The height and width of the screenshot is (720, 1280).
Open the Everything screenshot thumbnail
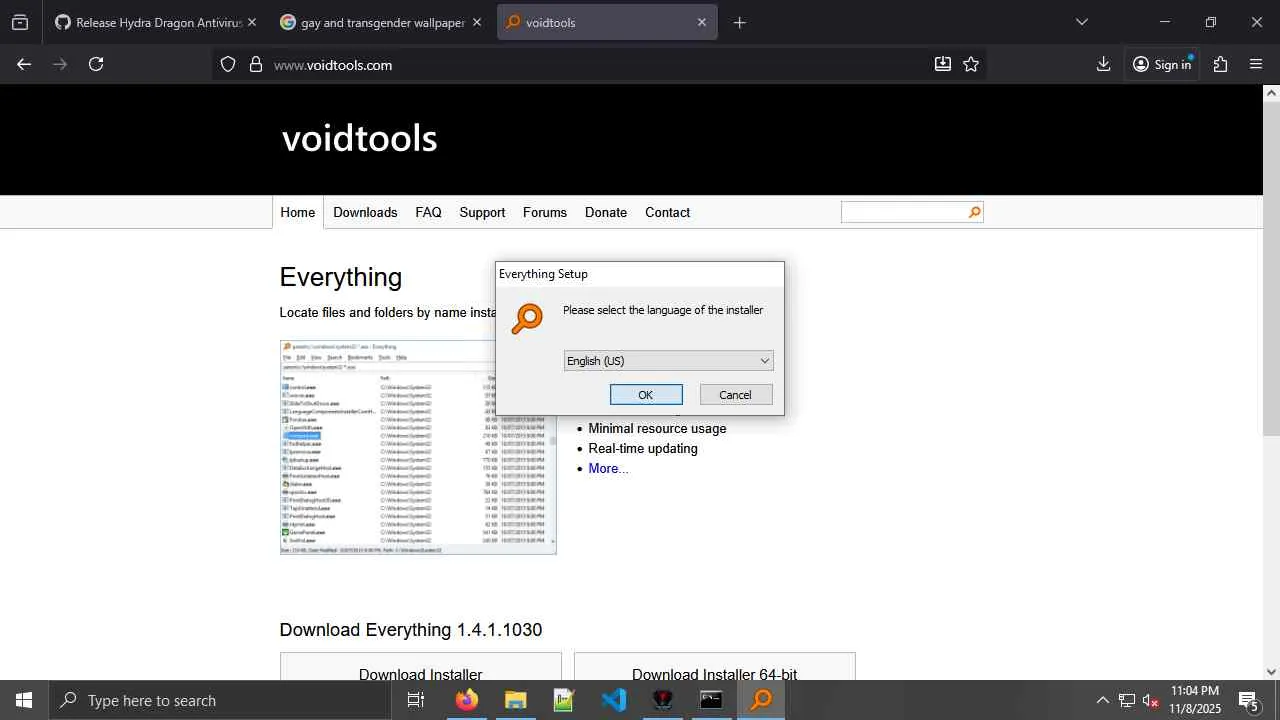(x=418, y=447)
